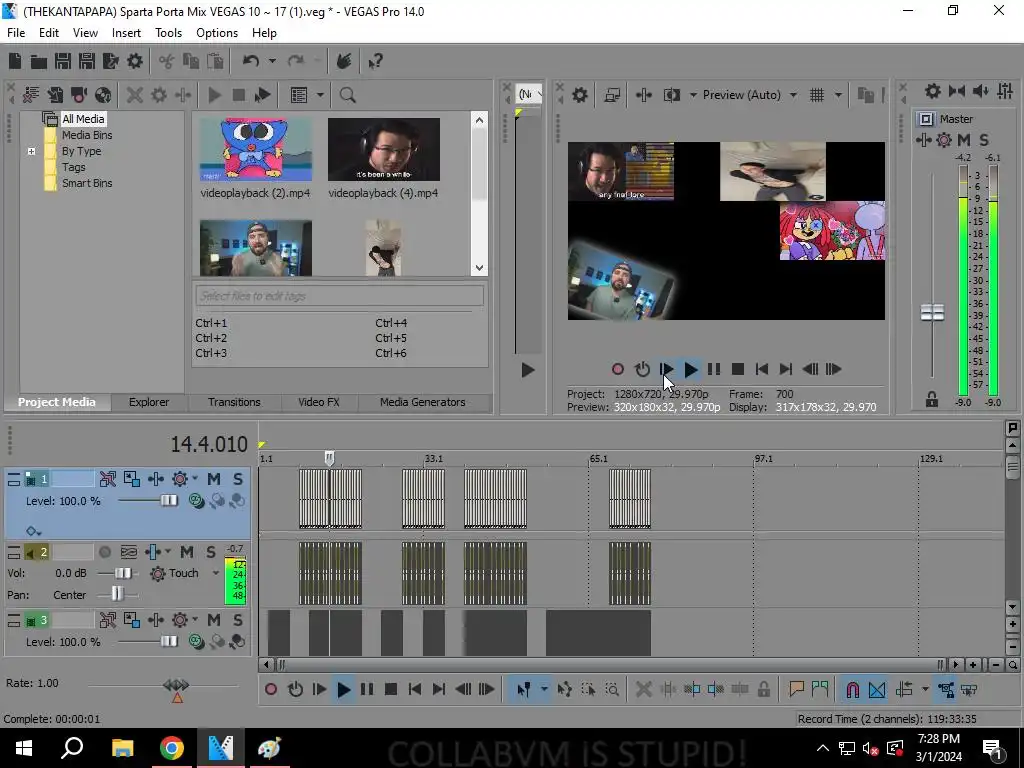Select the Normal Edit Tool icon
The image size is (1024, 768).
coord(524,690)
